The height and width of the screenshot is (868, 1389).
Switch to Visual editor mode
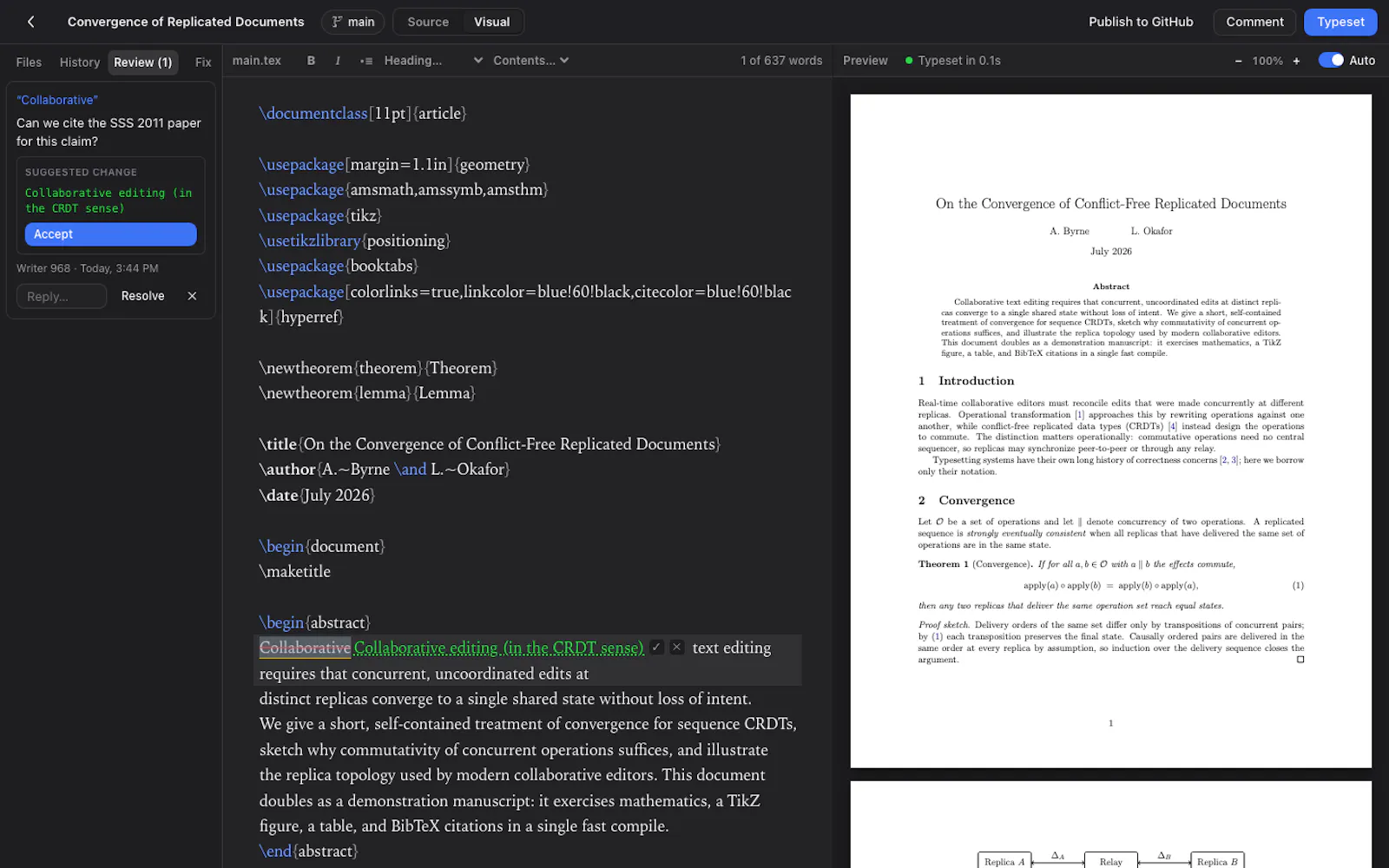491,22
